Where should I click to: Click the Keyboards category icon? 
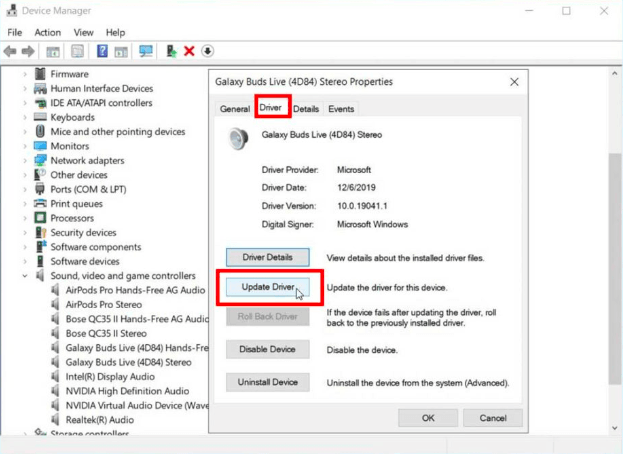coord(40,117)
